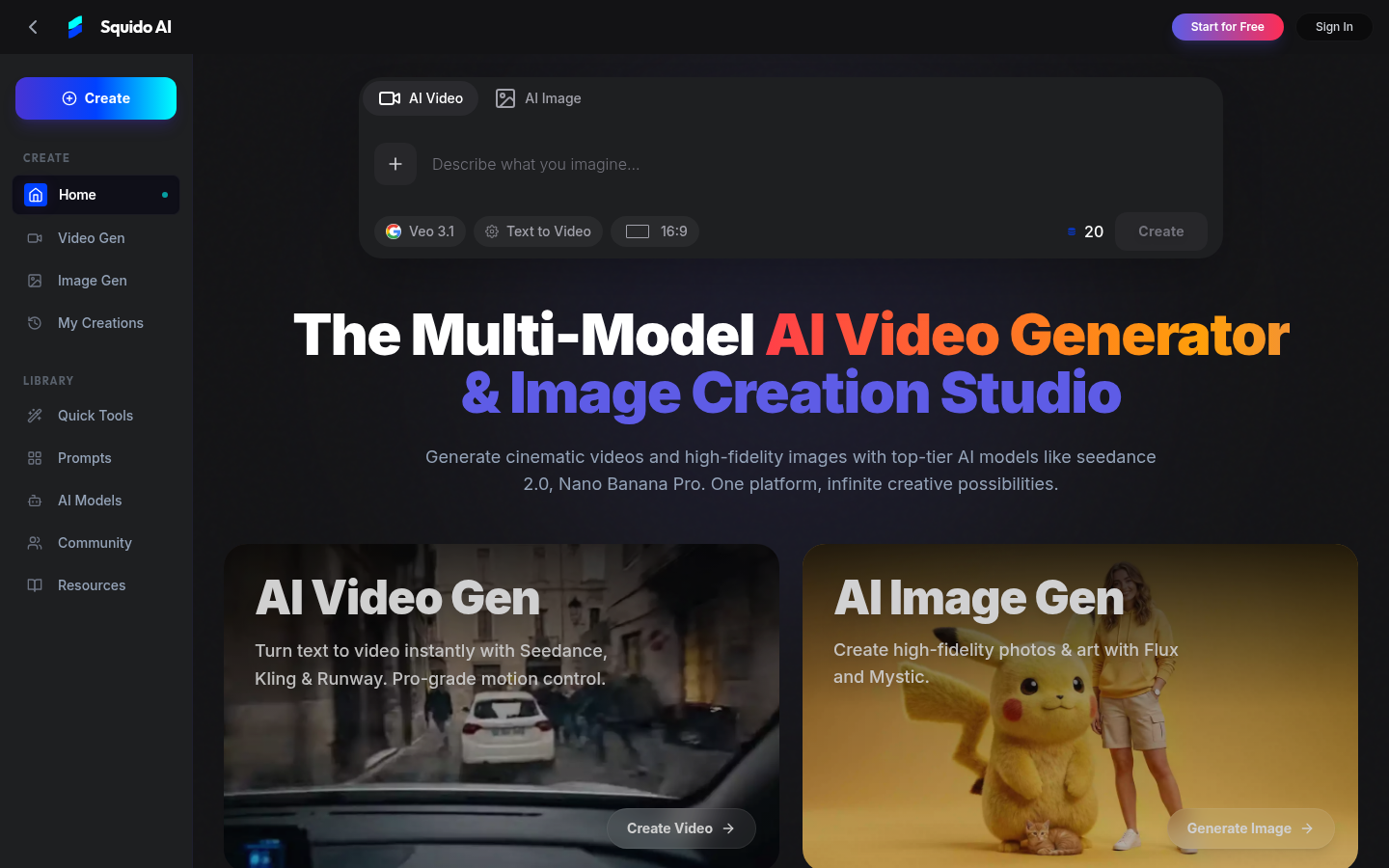The height and width of the screenshot is (868, 1389).
Task: Switch to AI Image mode
Action: 538,97
